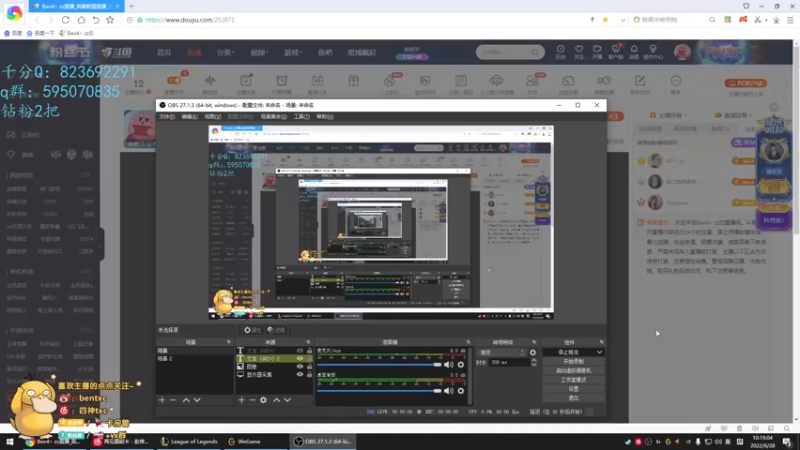This screenshot has height=450, width=800.
Task: Open 桌面音频 audio settings gear
Action: (x=461, y=391)
